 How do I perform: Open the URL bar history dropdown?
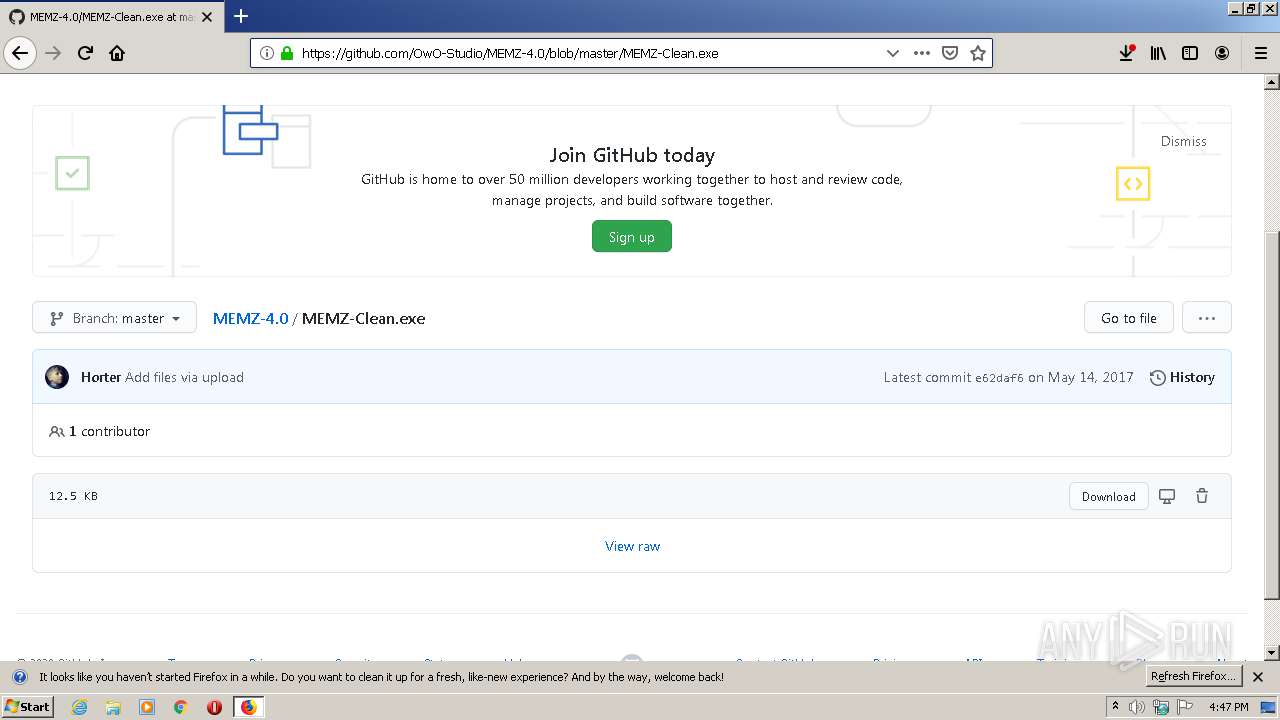click(x=893, y=53)
